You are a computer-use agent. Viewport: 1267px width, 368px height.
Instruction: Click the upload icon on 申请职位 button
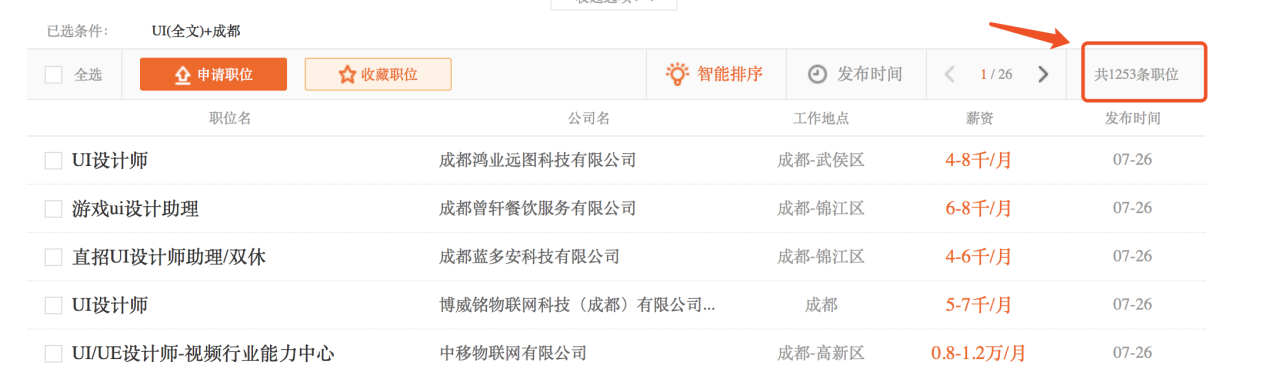pos(182,75)
